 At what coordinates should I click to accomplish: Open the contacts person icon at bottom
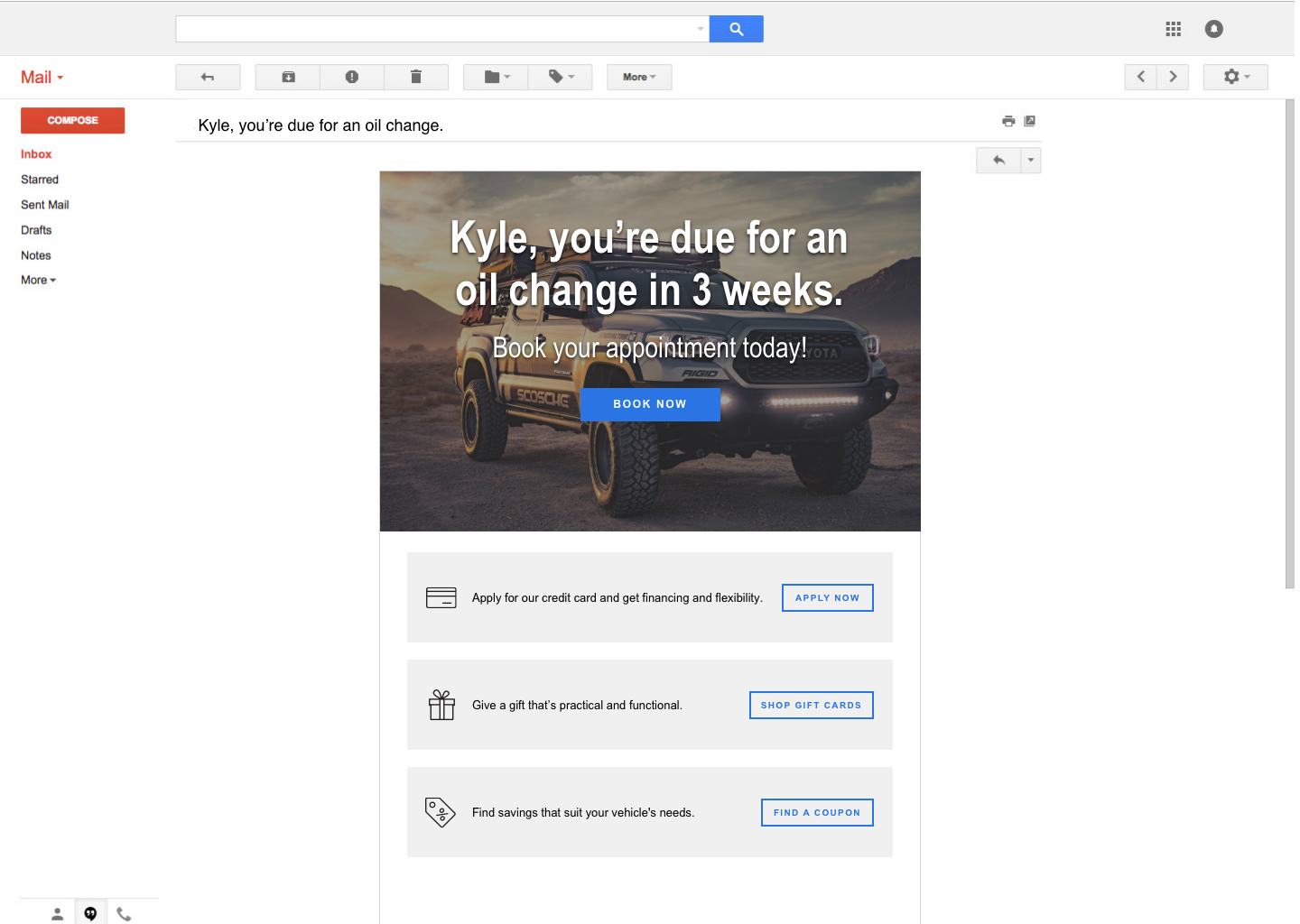(57, 914)
